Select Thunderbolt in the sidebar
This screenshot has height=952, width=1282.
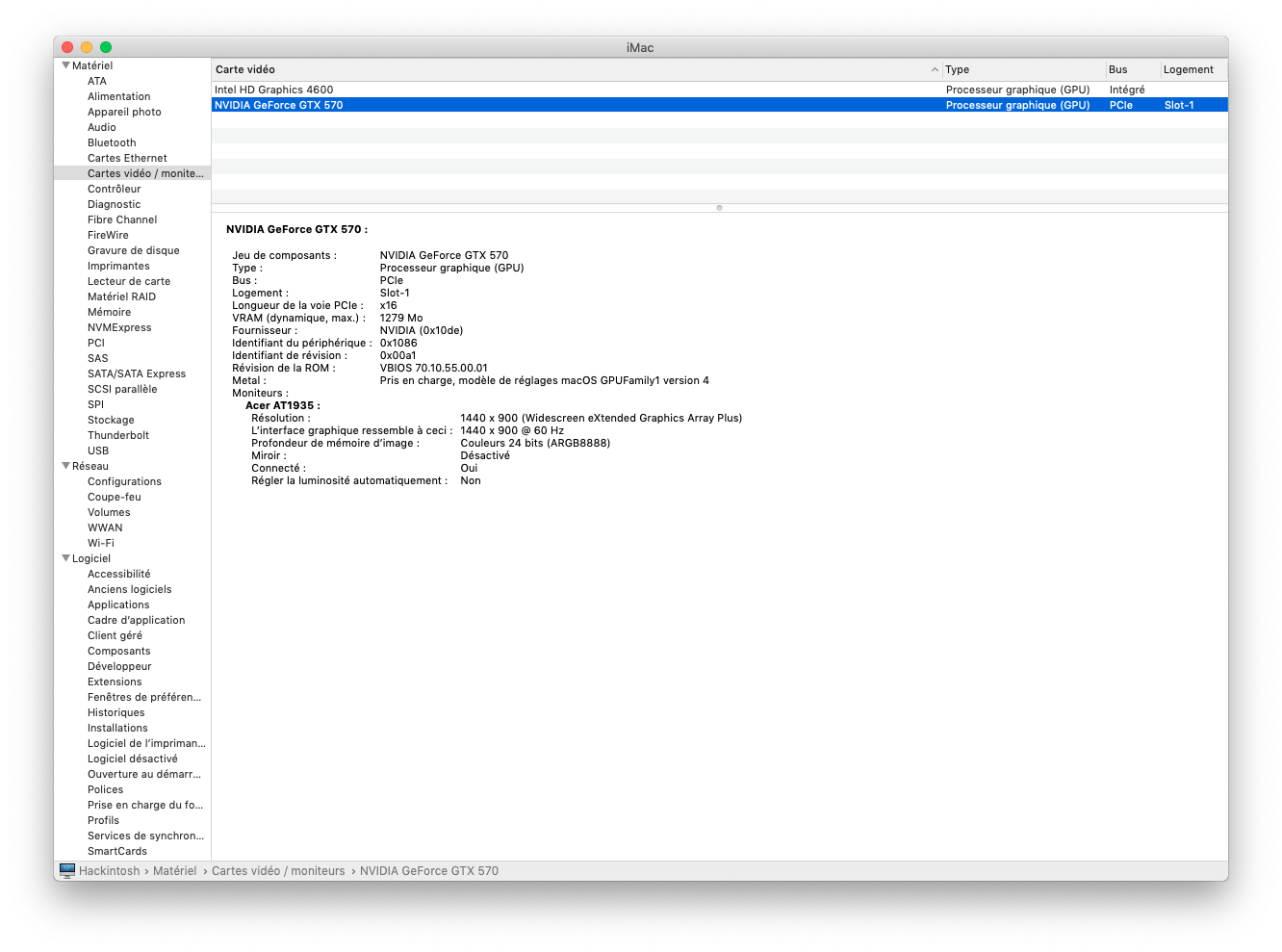point(118,435)
